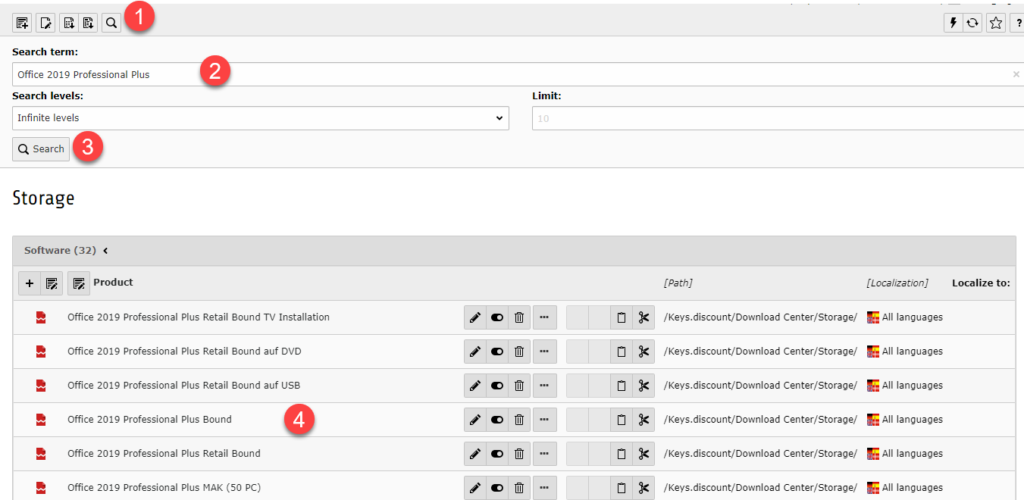The image size is (1024, 500).
Task: Bookmark this page with the star icon
Action: pyautogui.click(x=995, y=23)
